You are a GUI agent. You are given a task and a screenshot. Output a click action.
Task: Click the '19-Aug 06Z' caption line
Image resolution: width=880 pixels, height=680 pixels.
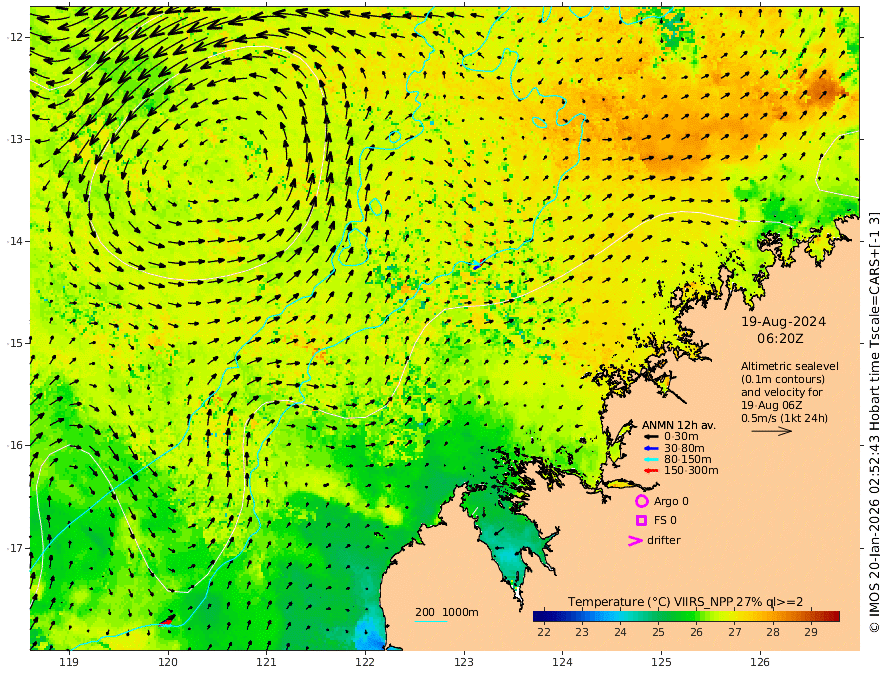770,405
